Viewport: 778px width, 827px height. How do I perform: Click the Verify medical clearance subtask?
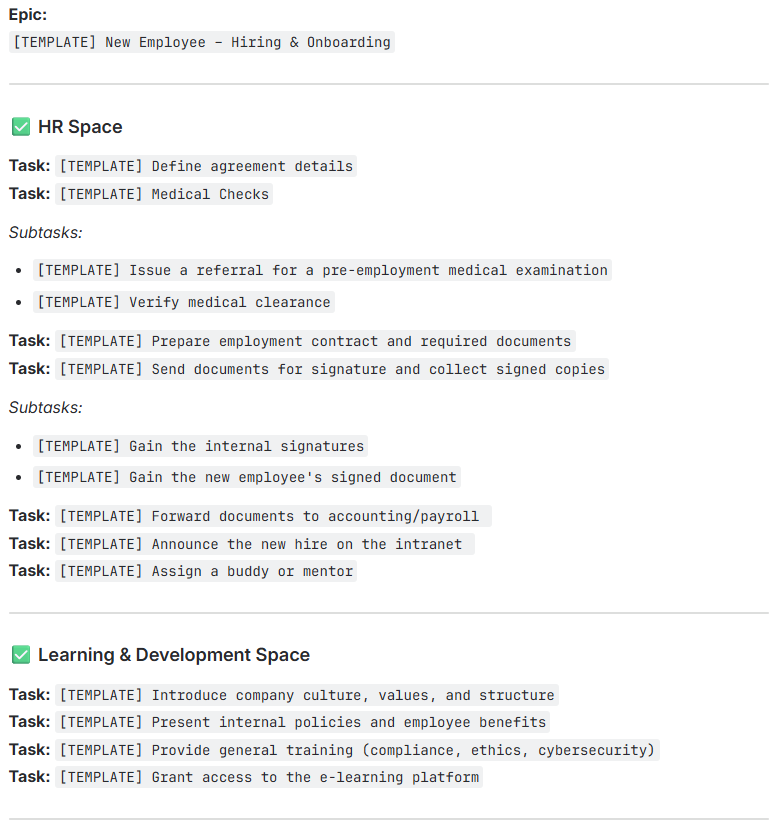[x=184, y=302]
